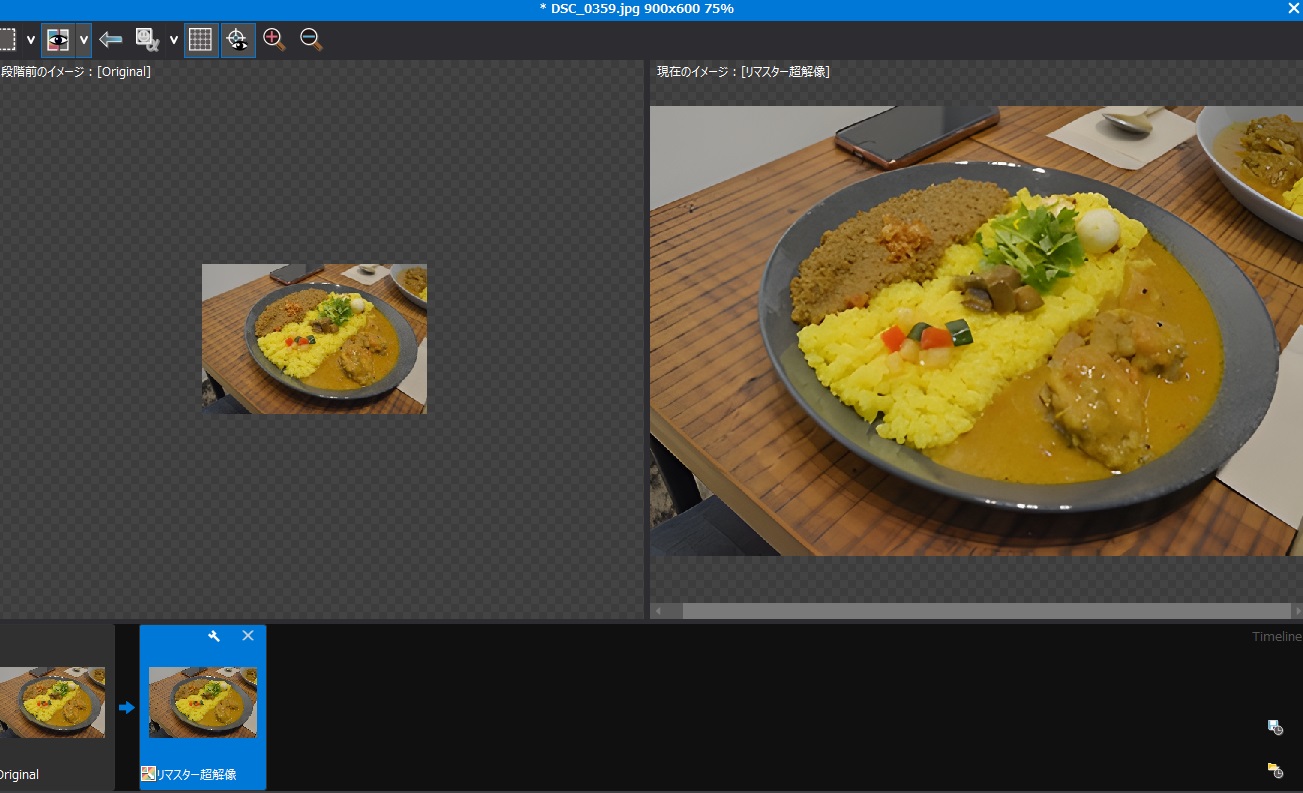Click the blue arrow between timeline steps
The height and width of the screenshot is (793, 1303).
(127, 707)
